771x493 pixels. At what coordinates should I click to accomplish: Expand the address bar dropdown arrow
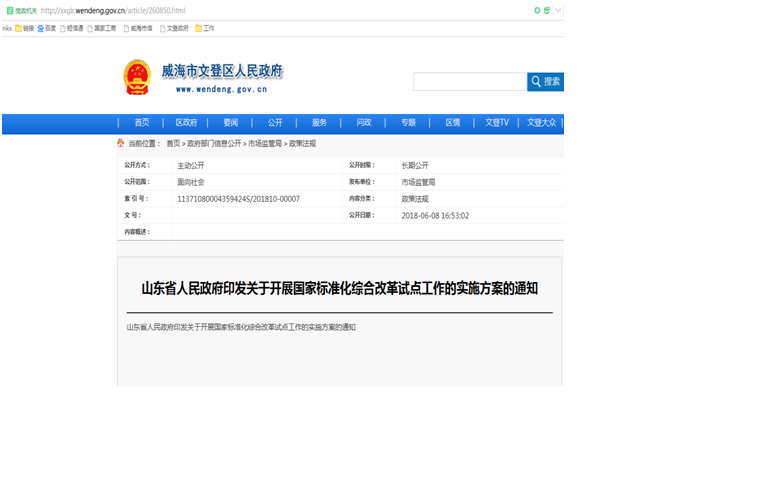(x=558, y=10)
